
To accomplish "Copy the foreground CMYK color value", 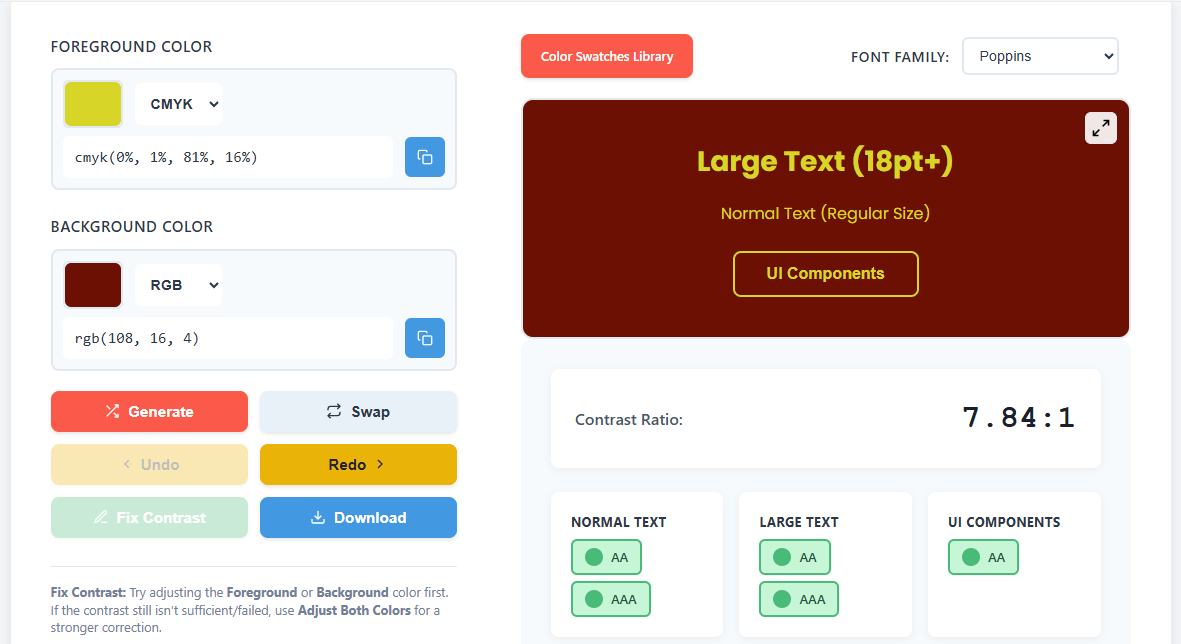I will click(x=424, y=157).
